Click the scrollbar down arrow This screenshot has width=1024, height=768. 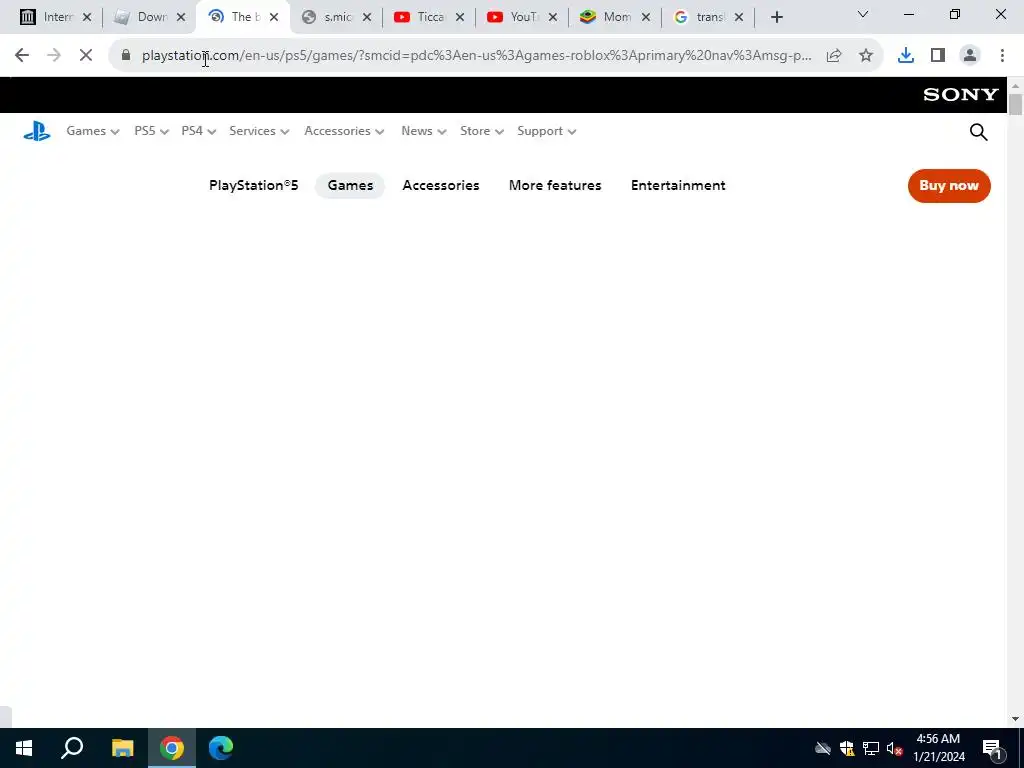pos(1015,719)
